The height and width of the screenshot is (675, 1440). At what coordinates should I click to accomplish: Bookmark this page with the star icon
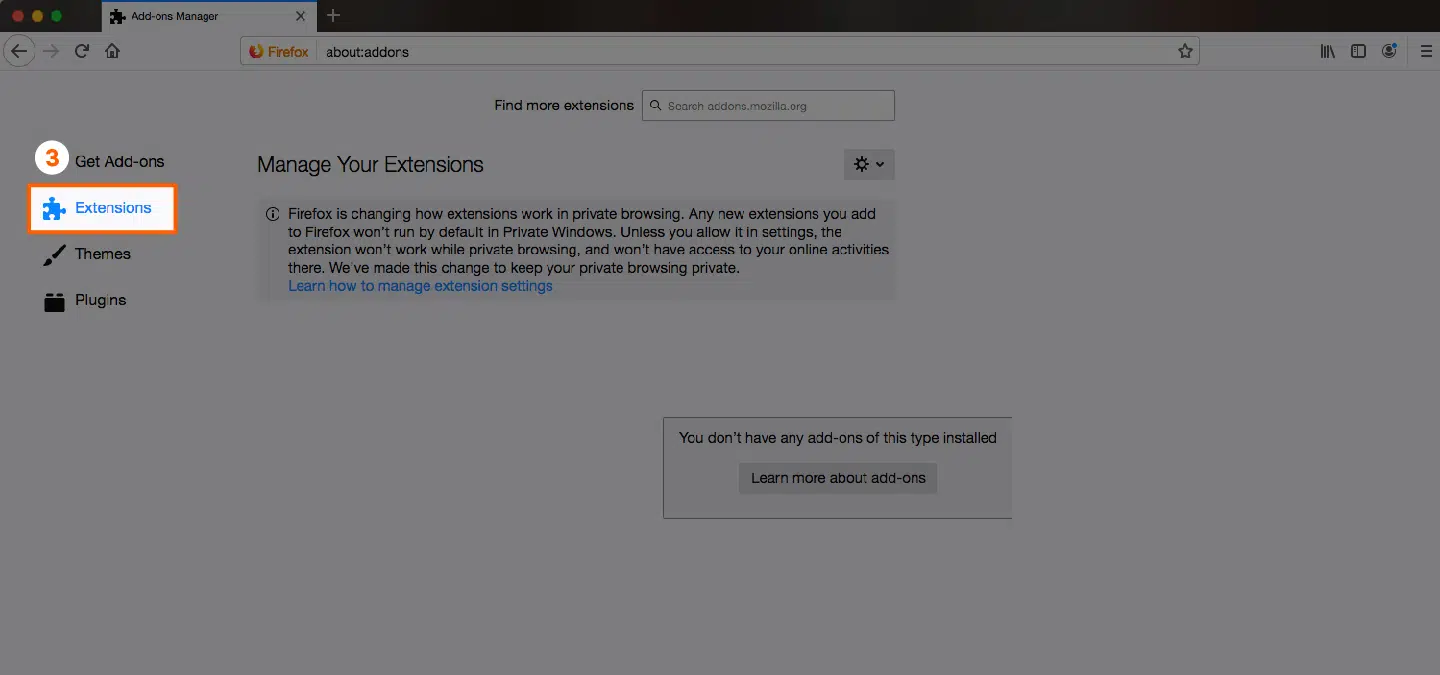tap(1185, 51)
